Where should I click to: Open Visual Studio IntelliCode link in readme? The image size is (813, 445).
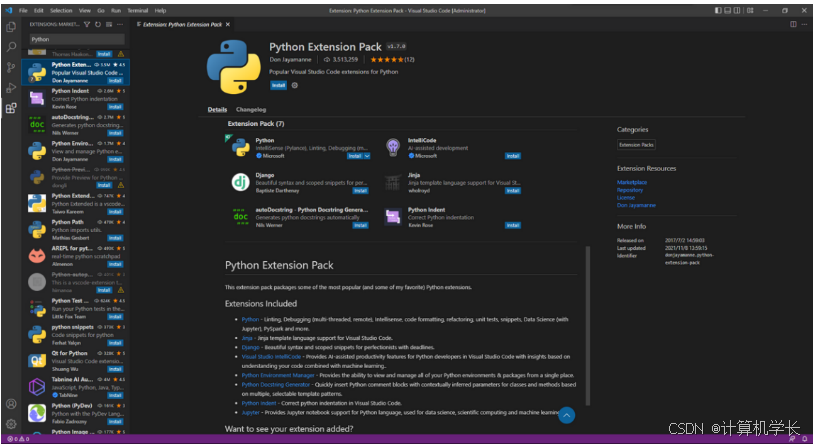(271, 356)
